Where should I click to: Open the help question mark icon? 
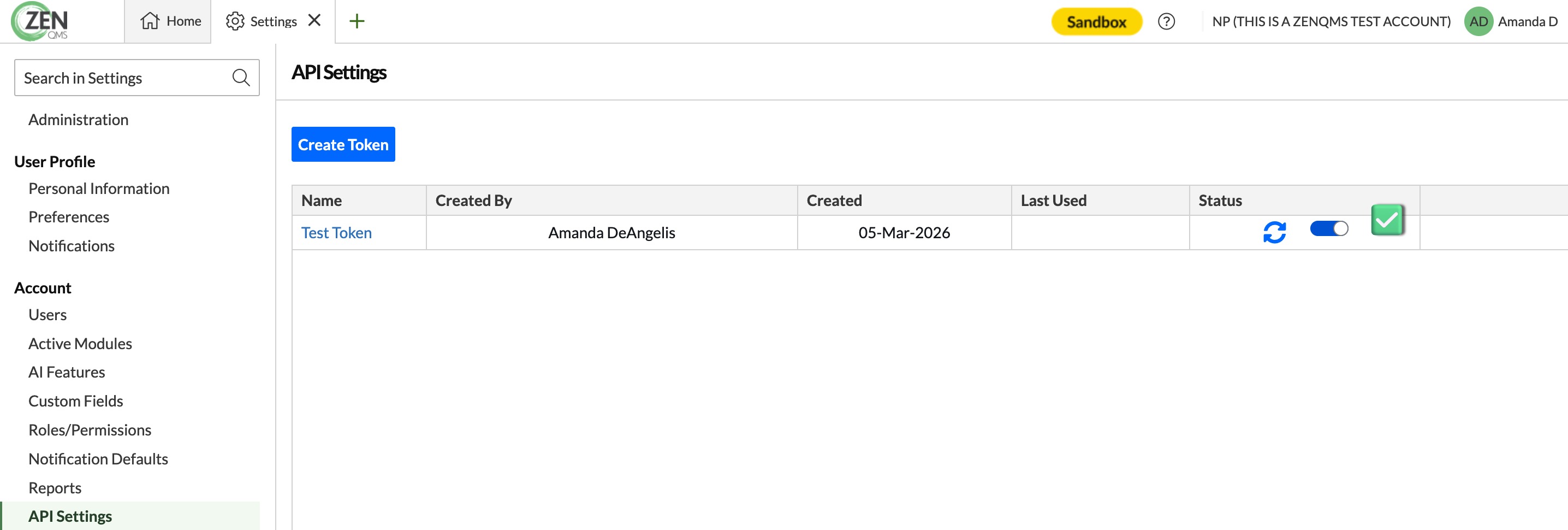click(1166, 21)
